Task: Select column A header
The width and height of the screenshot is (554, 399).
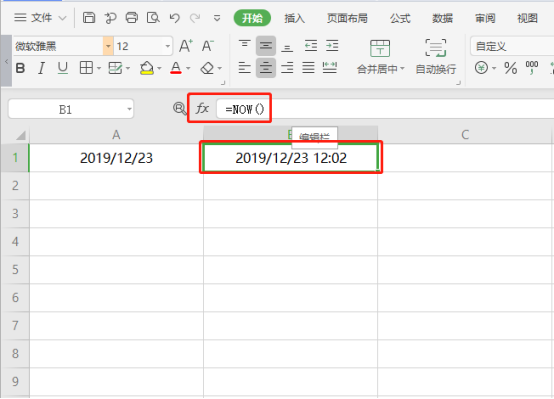Action: 116,135
